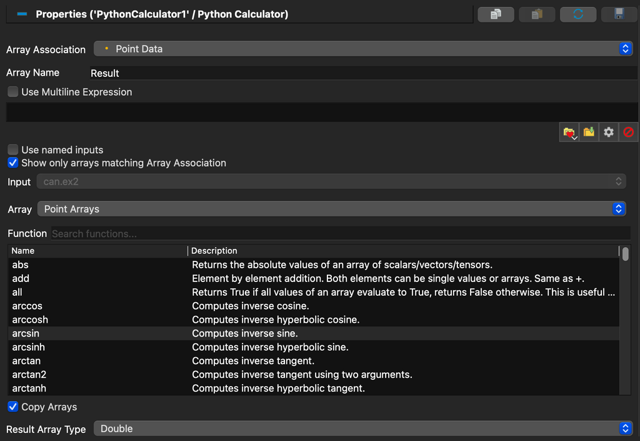Enable Use Multiline Expression checkbox
640x441 pixels.
point(13,92)
